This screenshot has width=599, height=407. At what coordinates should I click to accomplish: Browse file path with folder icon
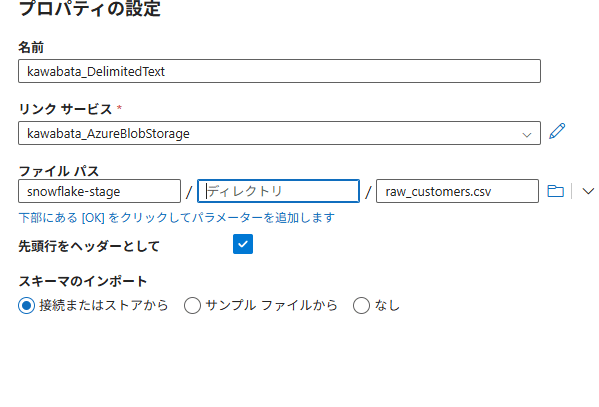pyautogui.click(x=555, y=191)
